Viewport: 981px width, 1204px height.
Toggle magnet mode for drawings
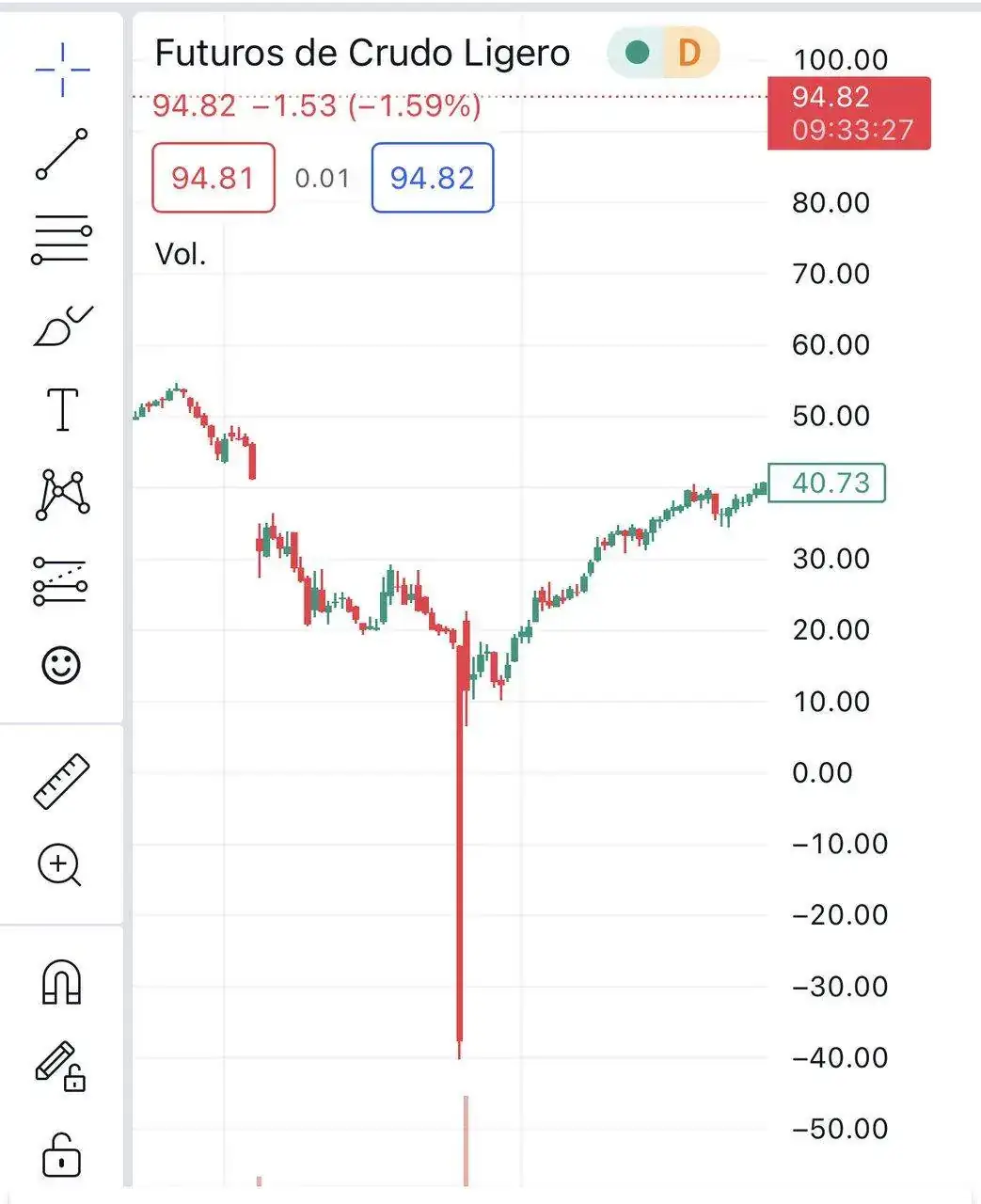(x=62, y=984)
